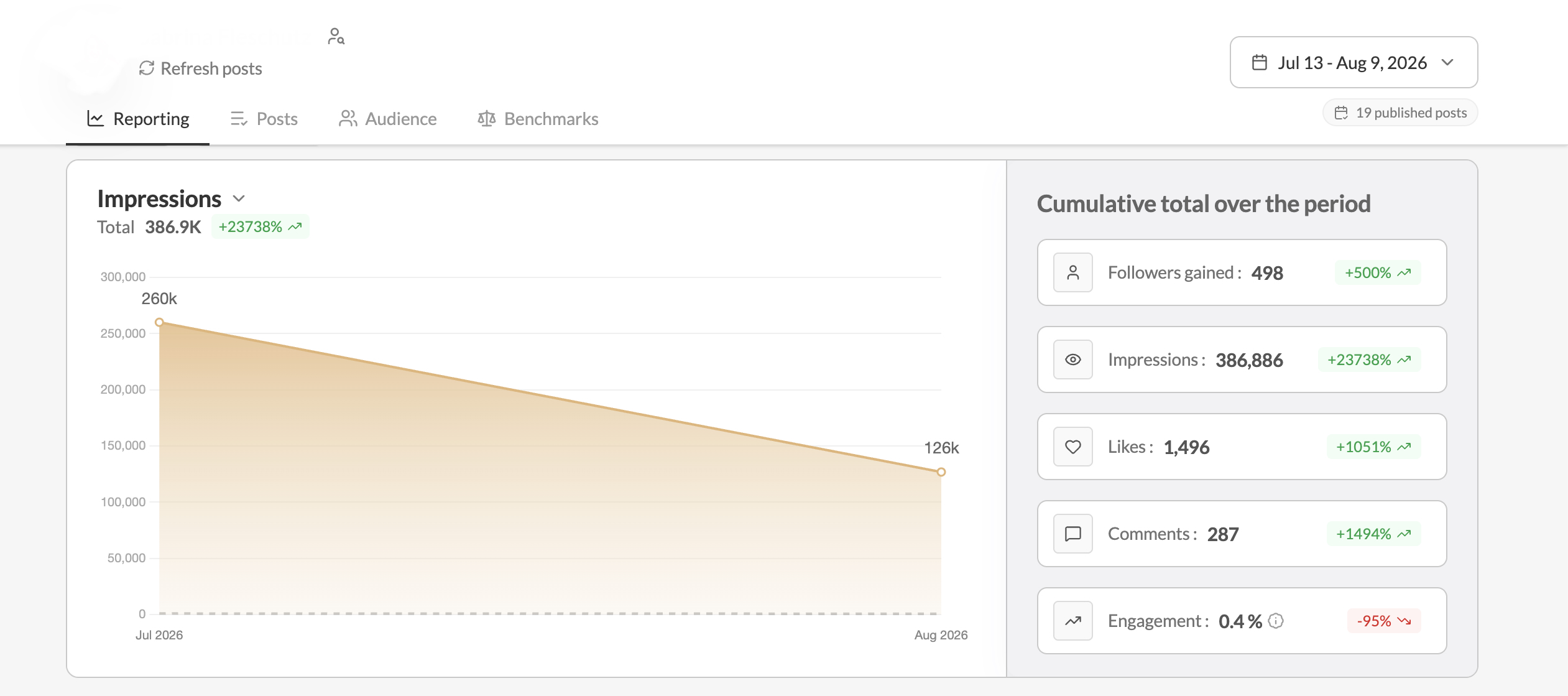This screenshot has height=696, width=1568.
Task: Go to the Benchmarks tab
Action: point(538,119)
